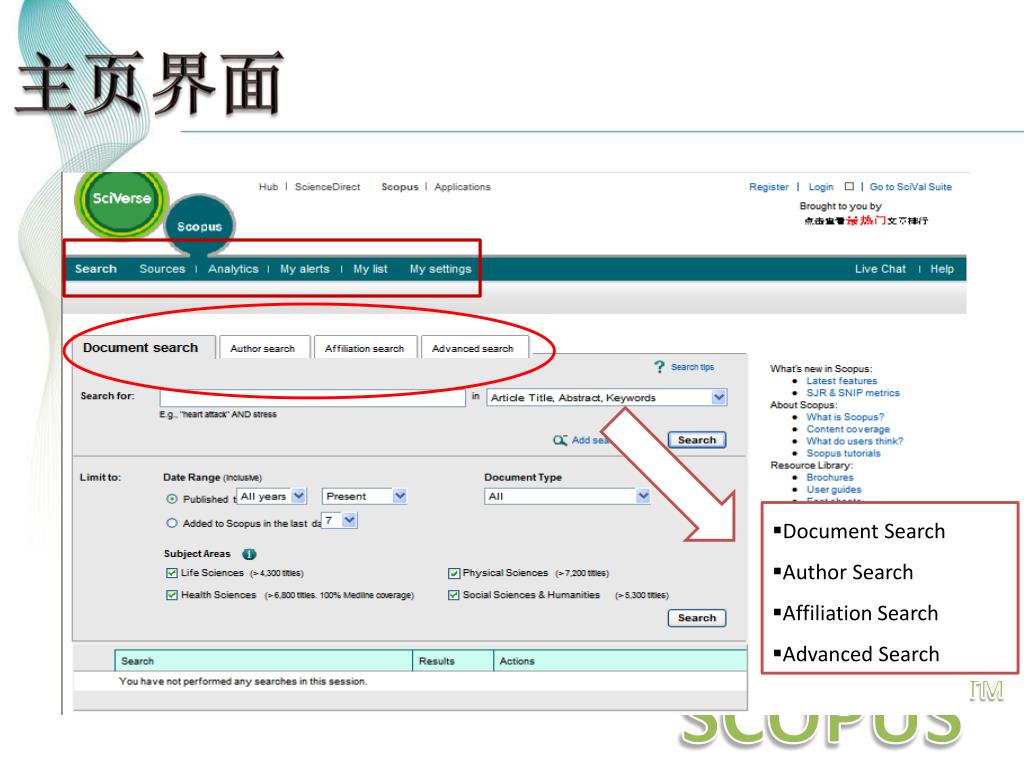The image size is (1024, 768).
Task: Open the All years dropdown
Action: pos(271,496)
